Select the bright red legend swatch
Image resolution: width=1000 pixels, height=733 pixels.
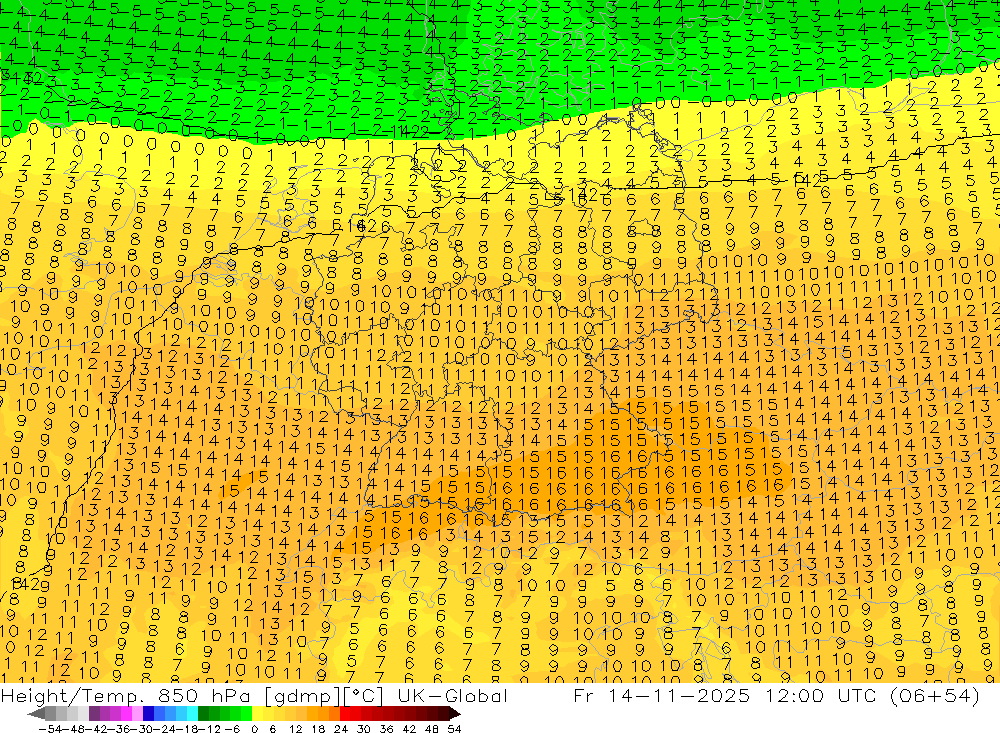point(345,714)
